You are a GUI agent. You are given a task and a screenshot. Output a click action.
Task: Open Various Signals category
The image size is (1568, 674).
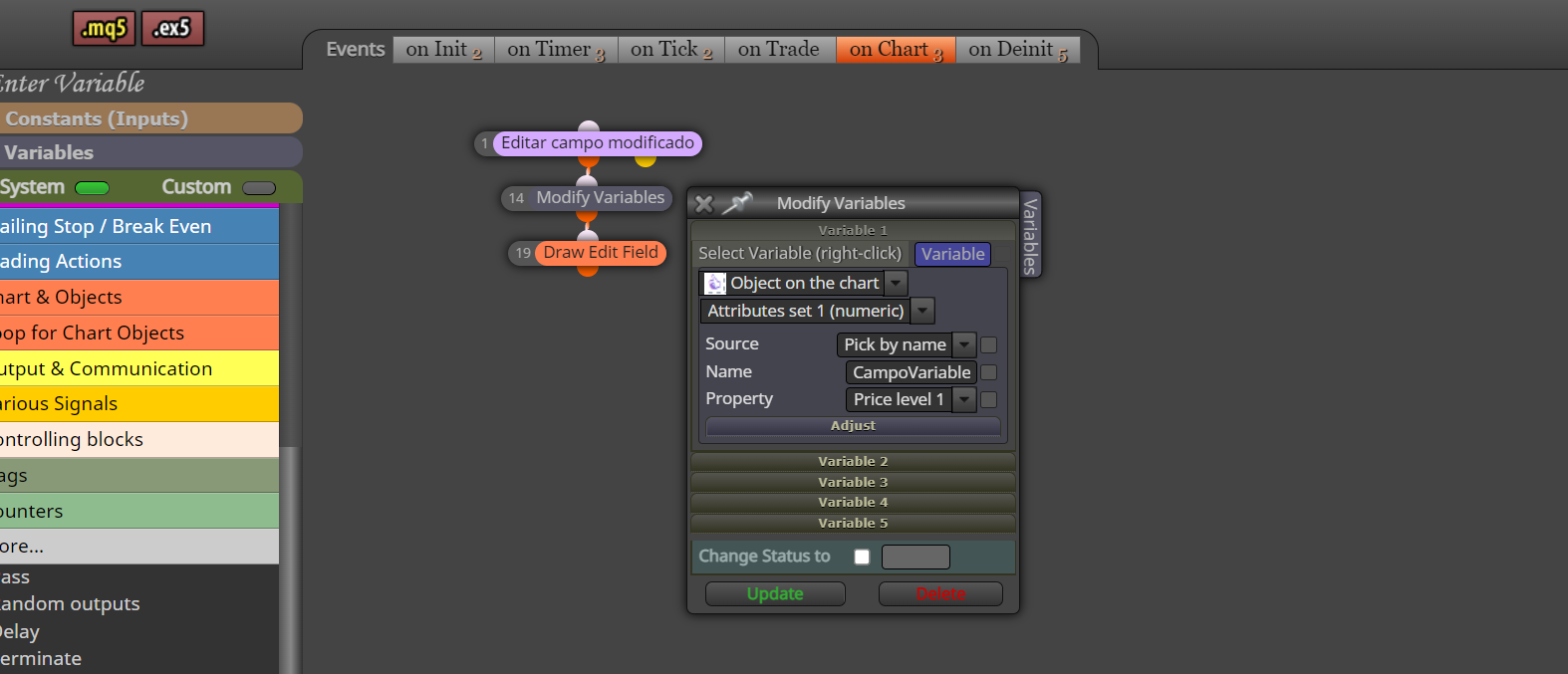point(139,403)
